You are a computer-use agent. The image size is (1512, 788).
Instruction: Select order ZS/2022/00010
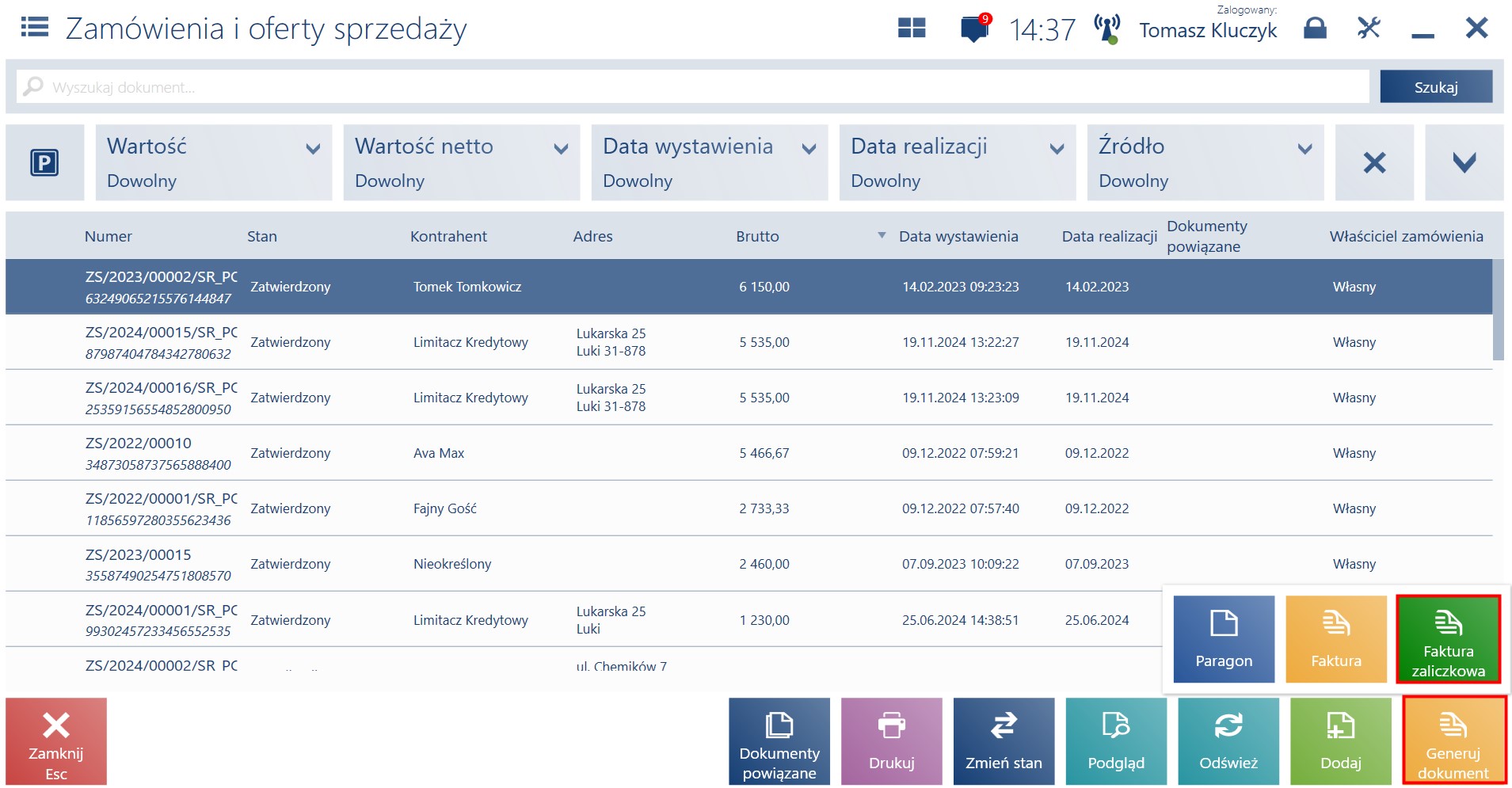pos(749,453)
